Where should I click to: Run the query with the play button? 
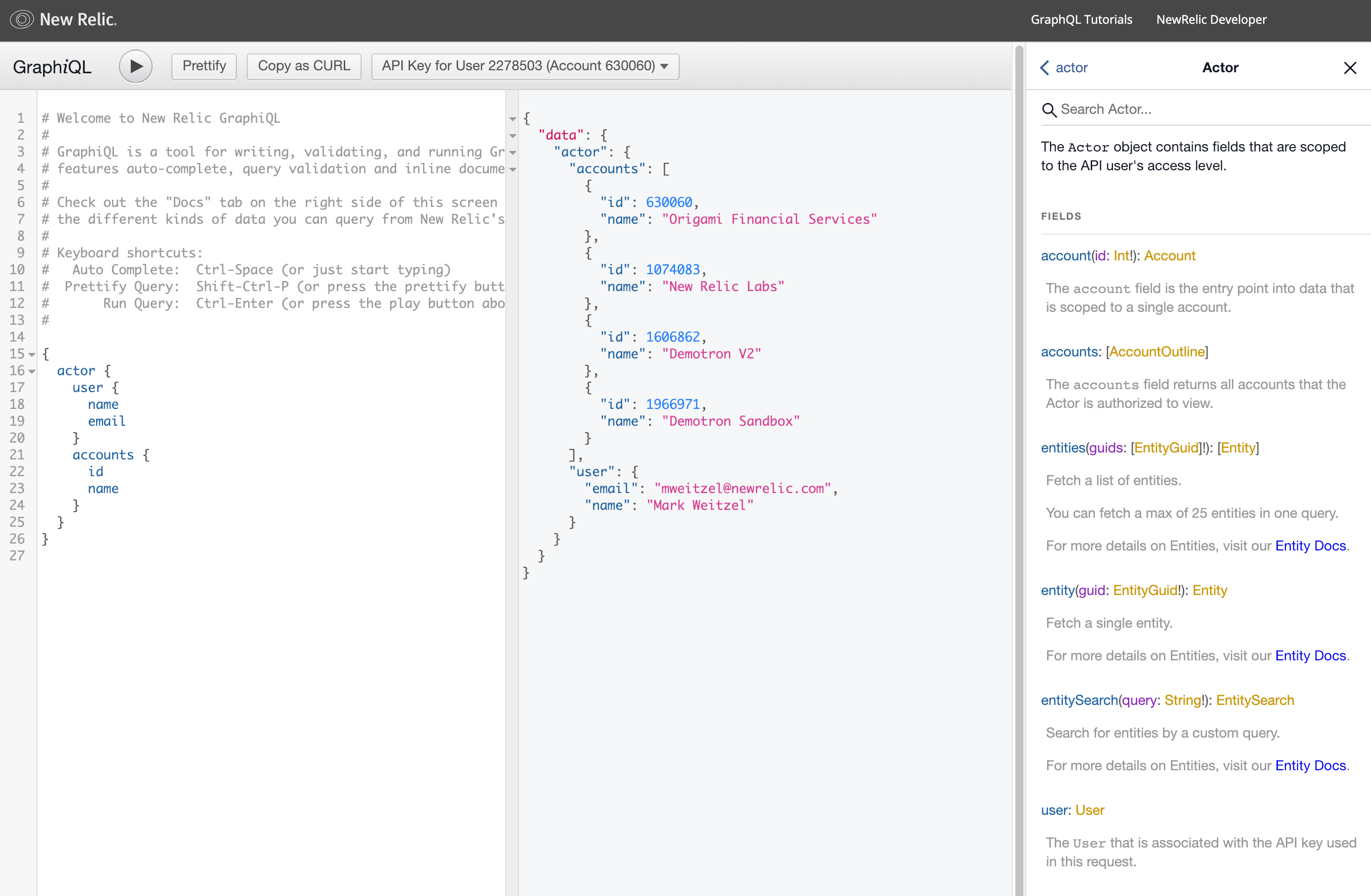tap(135, 66)
